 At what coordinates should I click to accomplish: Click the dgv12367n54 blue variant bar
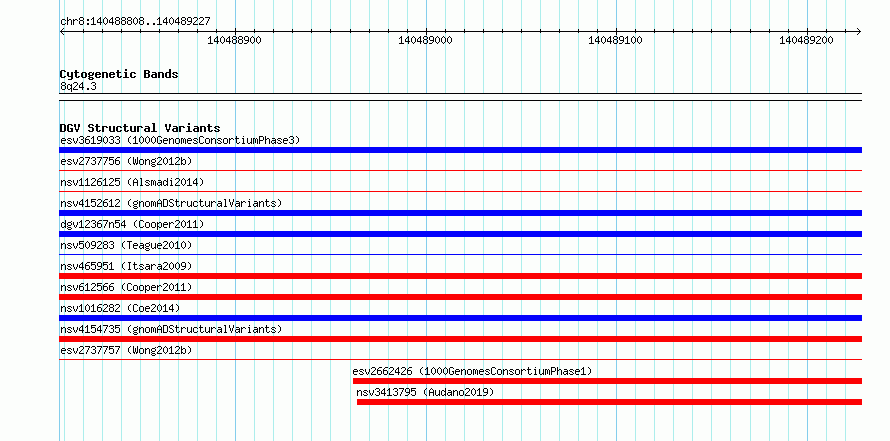(x=460, y=234)
